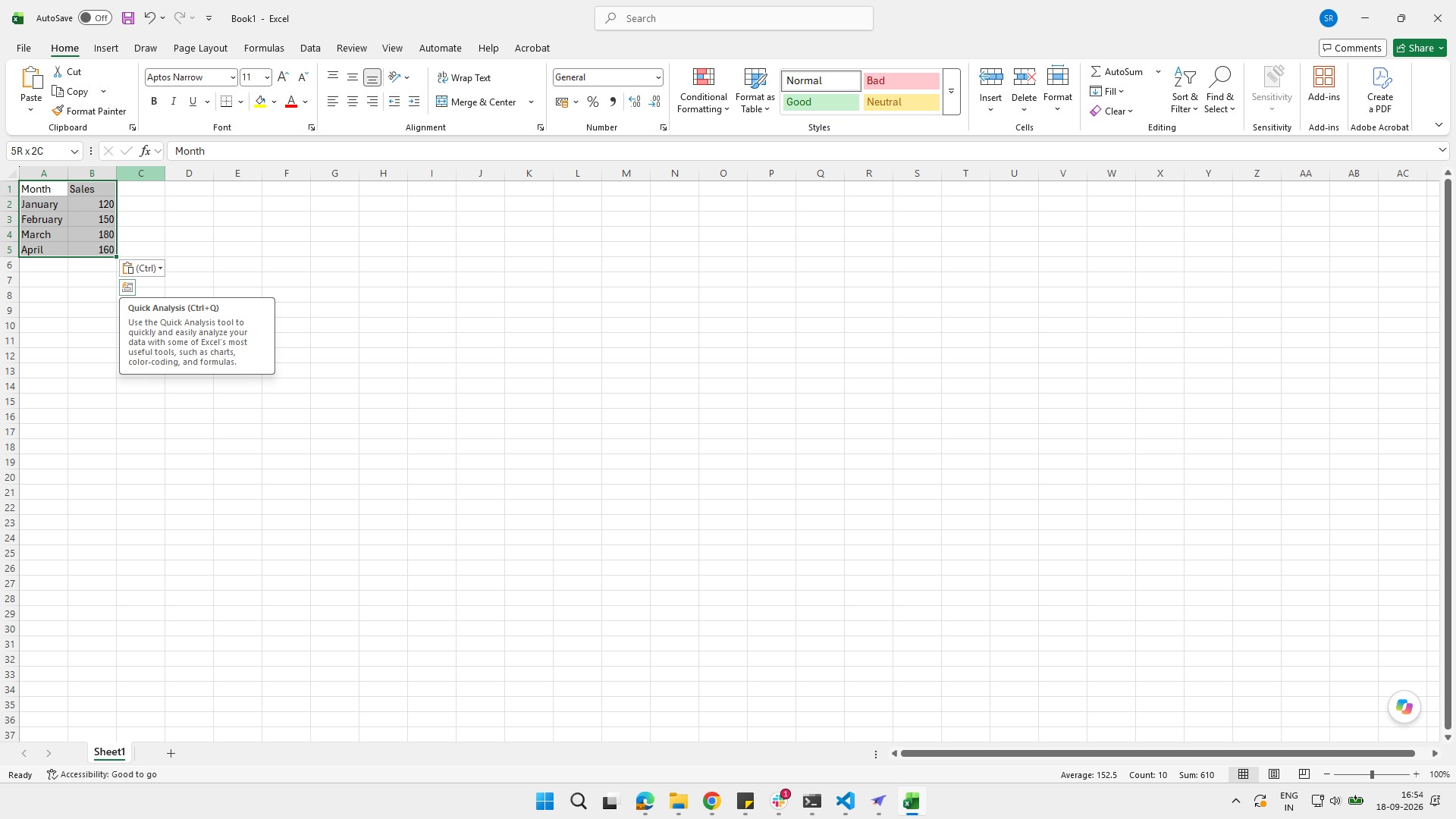The image size is (1456, 819).
Task: Apply Percent Style number format
Action: pyautogui.click(x=593, y=102)
